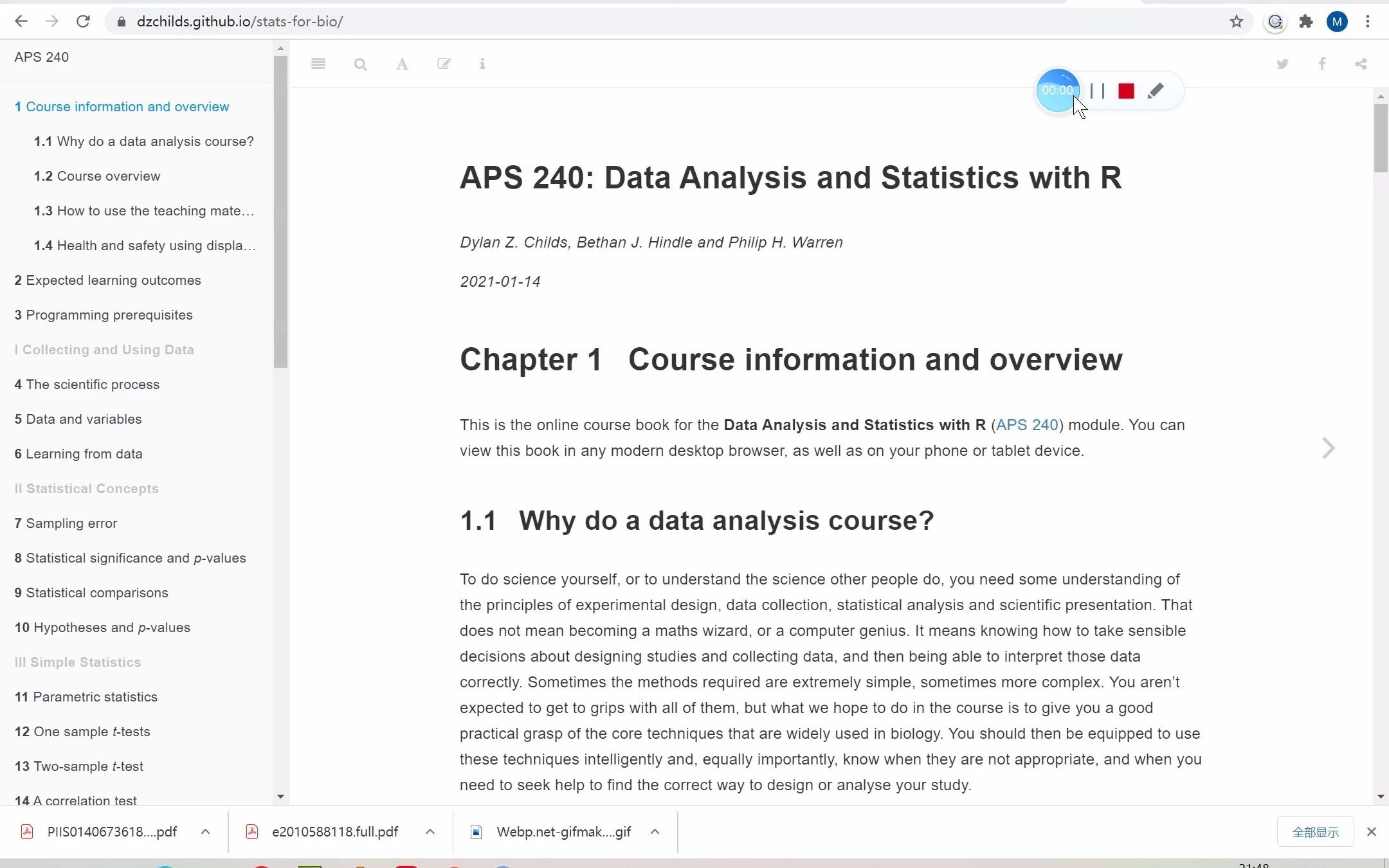The width and height of the screenshot is (1389, 868).
Task: Expand options for e2010588118.full.pdf download
Action: (430, 832)
